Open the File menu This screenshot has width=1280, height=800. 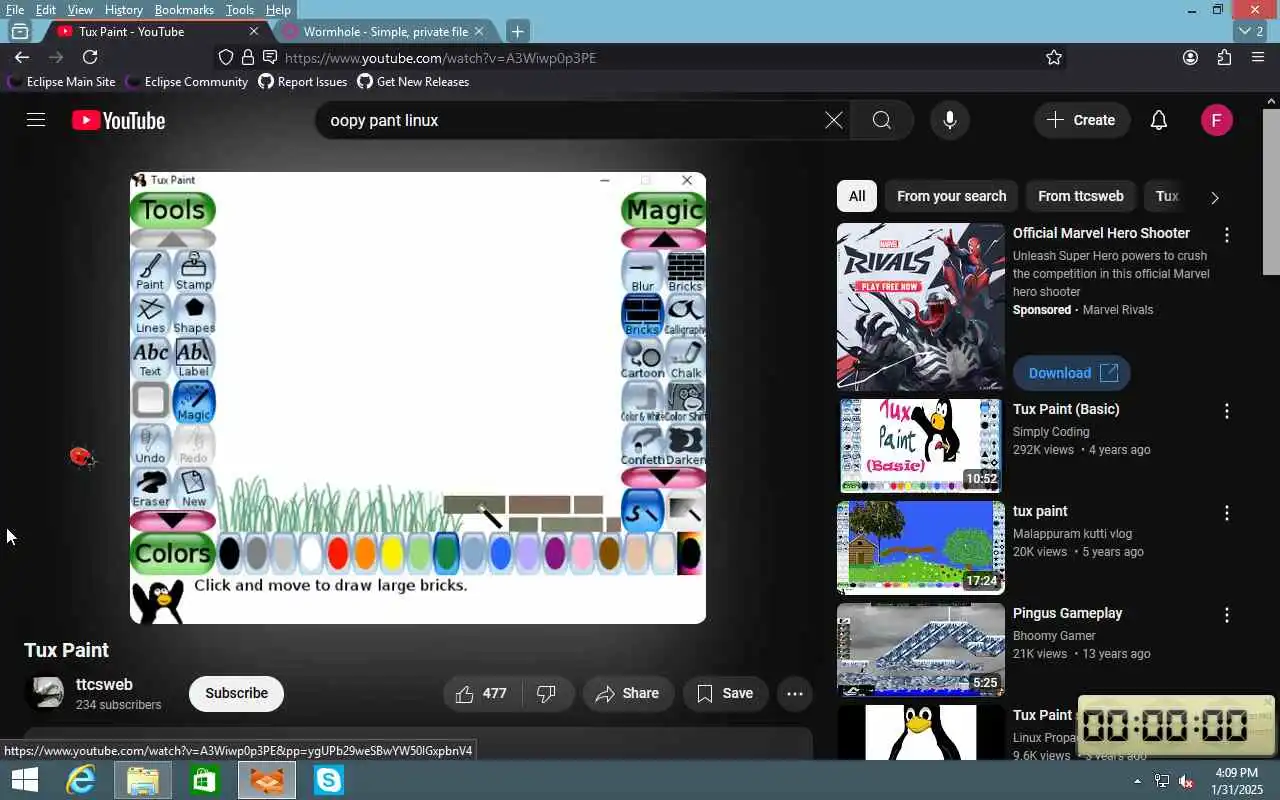point(15,10)
